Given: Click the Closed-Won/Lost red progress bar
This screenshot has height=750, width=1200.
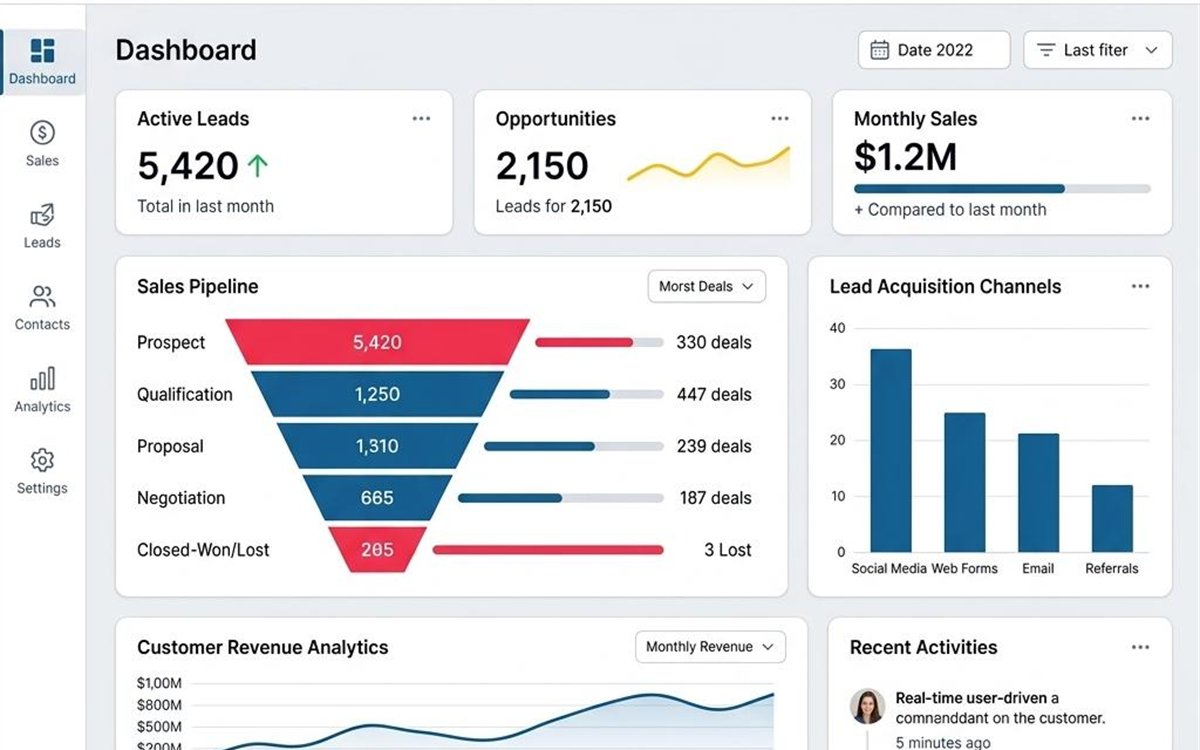Looking at the screenshot, I should coord(548,550).
